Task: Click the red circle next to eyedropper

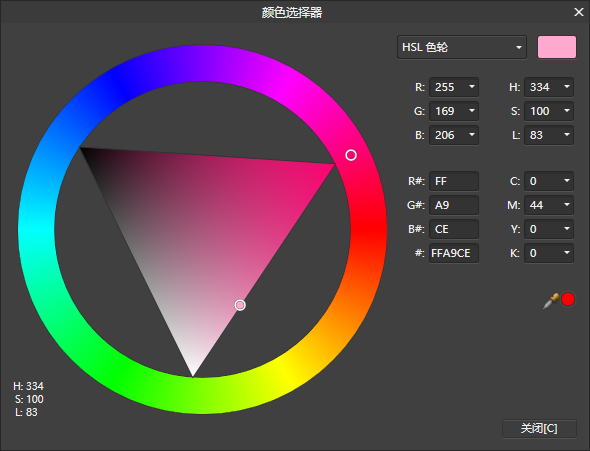Action: tap(568, 299)
